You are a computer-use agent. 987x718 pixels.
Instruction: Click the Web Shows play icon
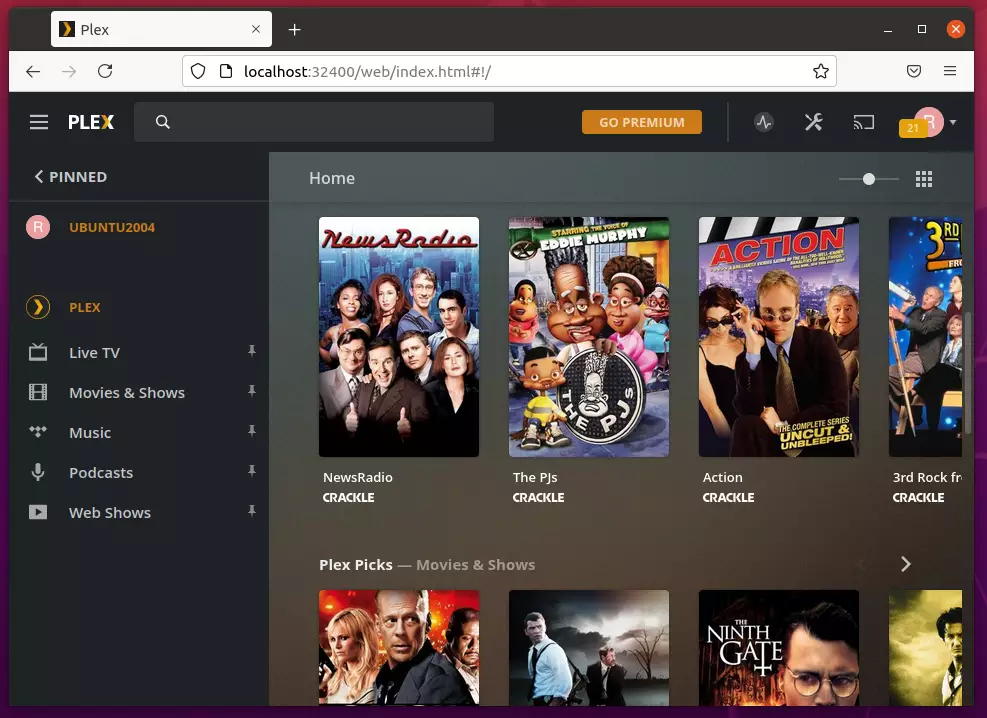[x=38, y=512]
